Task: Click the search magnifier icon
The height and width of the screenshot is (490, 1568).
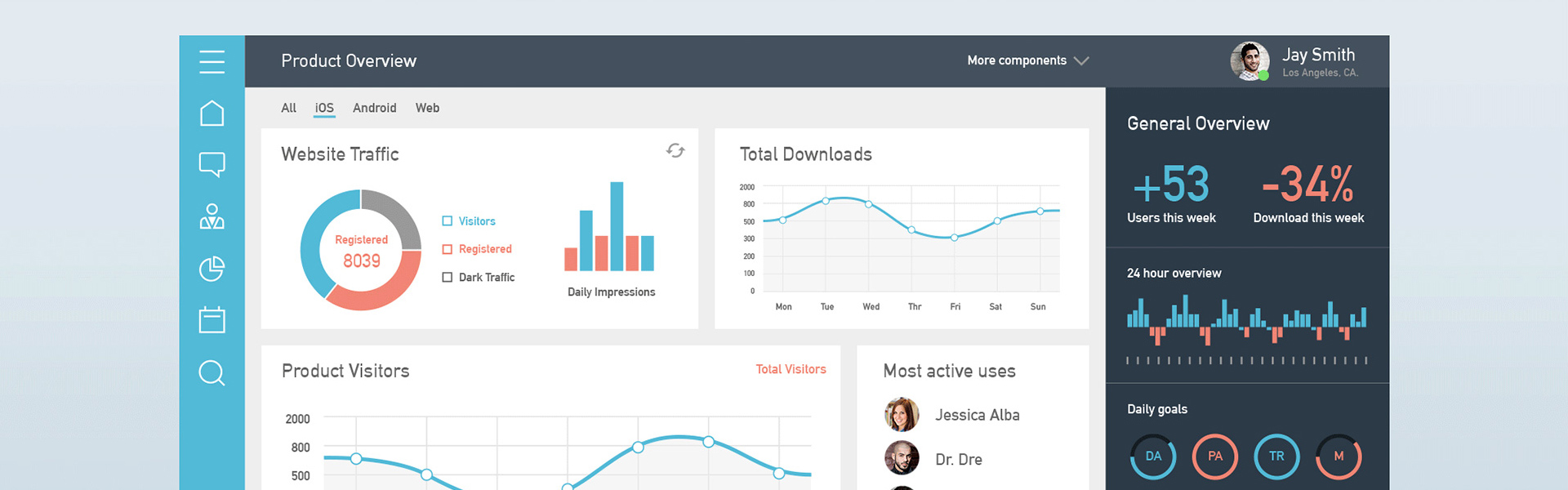Action: click(212, 373)
